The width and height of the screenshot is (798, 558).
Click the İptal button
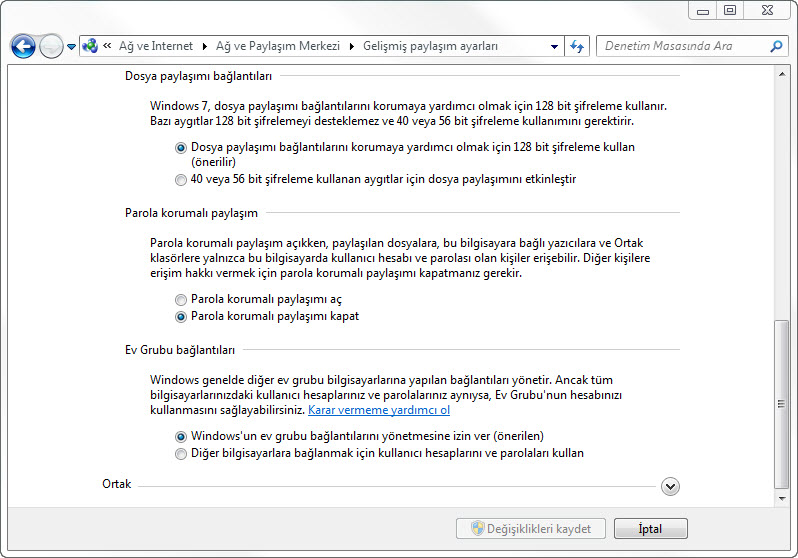[x=650, y=528]
